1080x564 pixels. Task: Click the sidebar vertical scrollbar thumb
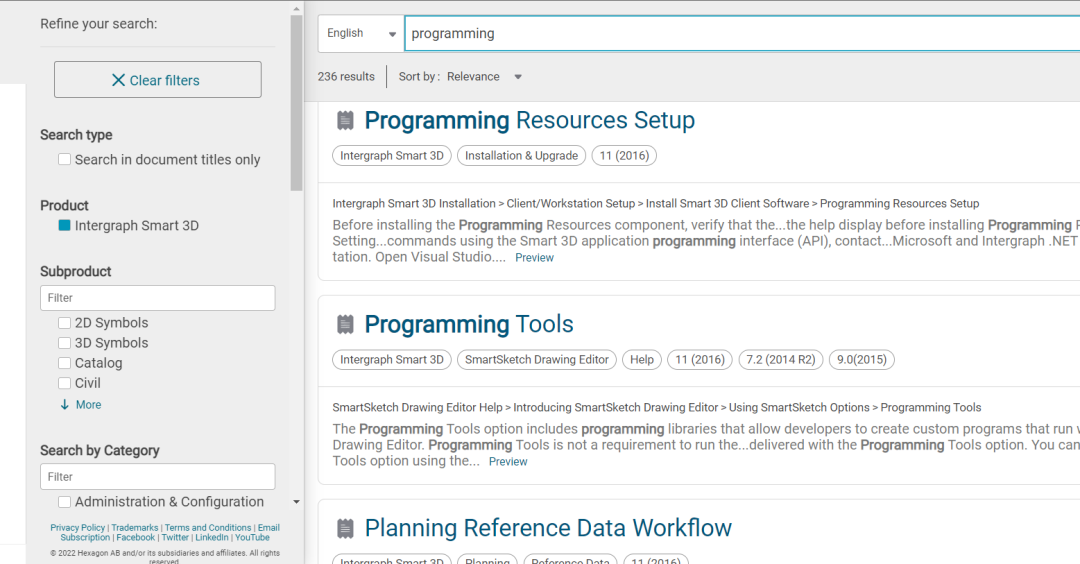pos(296,103)
